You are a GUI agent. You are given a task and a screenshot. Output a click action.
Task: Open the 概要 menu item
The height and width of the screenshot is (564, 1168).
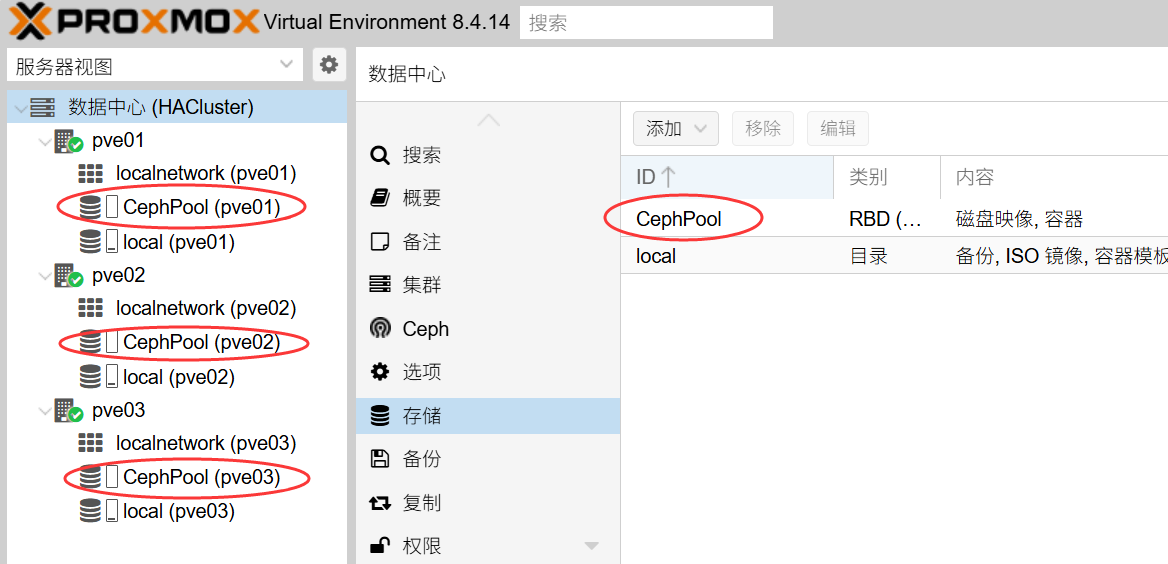488,198
